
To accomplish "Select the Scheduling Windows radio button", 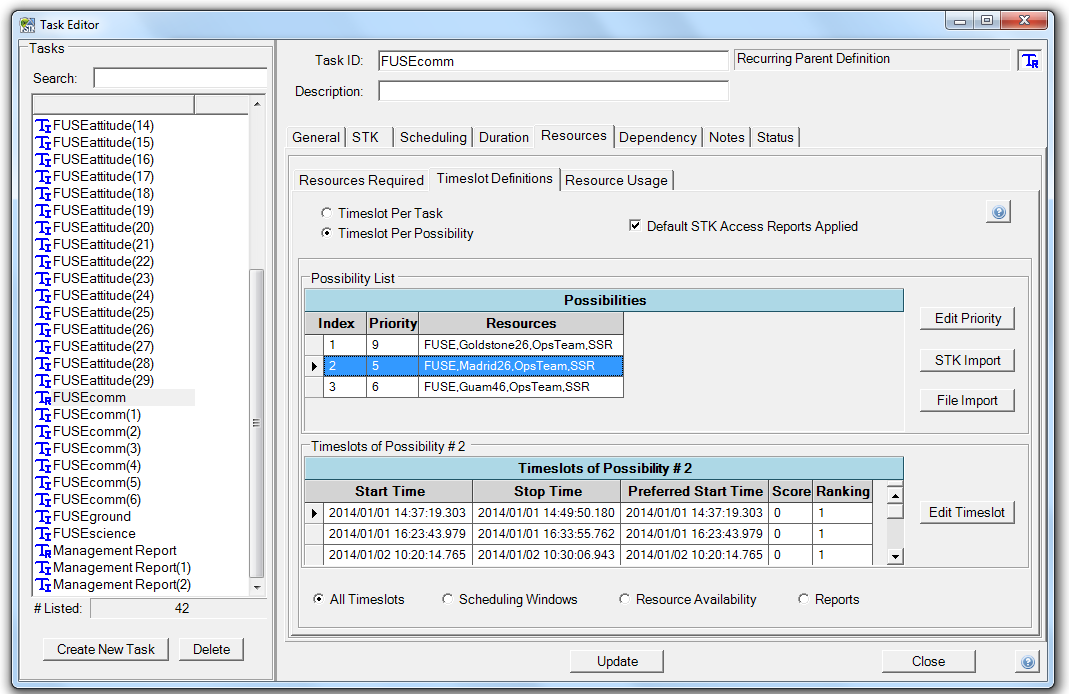I will tap(447, 600).
